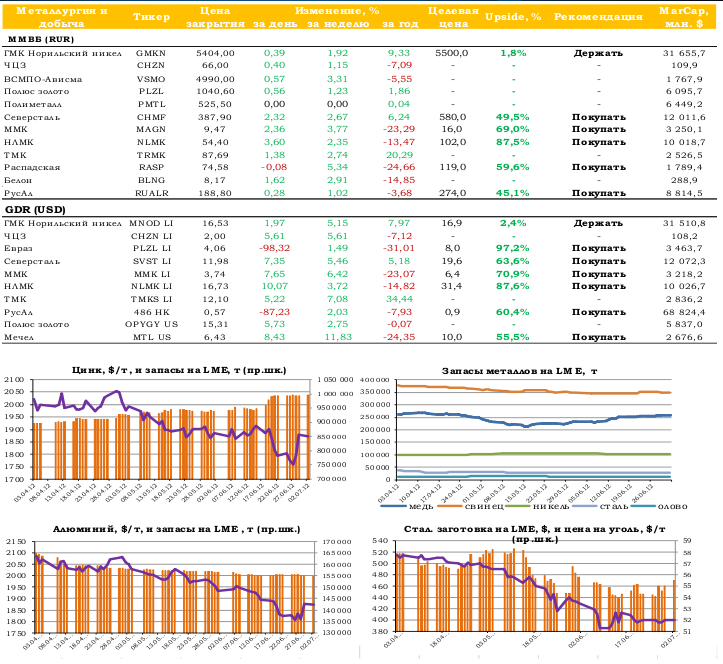Click the target price 5500,0
723x664 pixels.
tap(451, 53)
